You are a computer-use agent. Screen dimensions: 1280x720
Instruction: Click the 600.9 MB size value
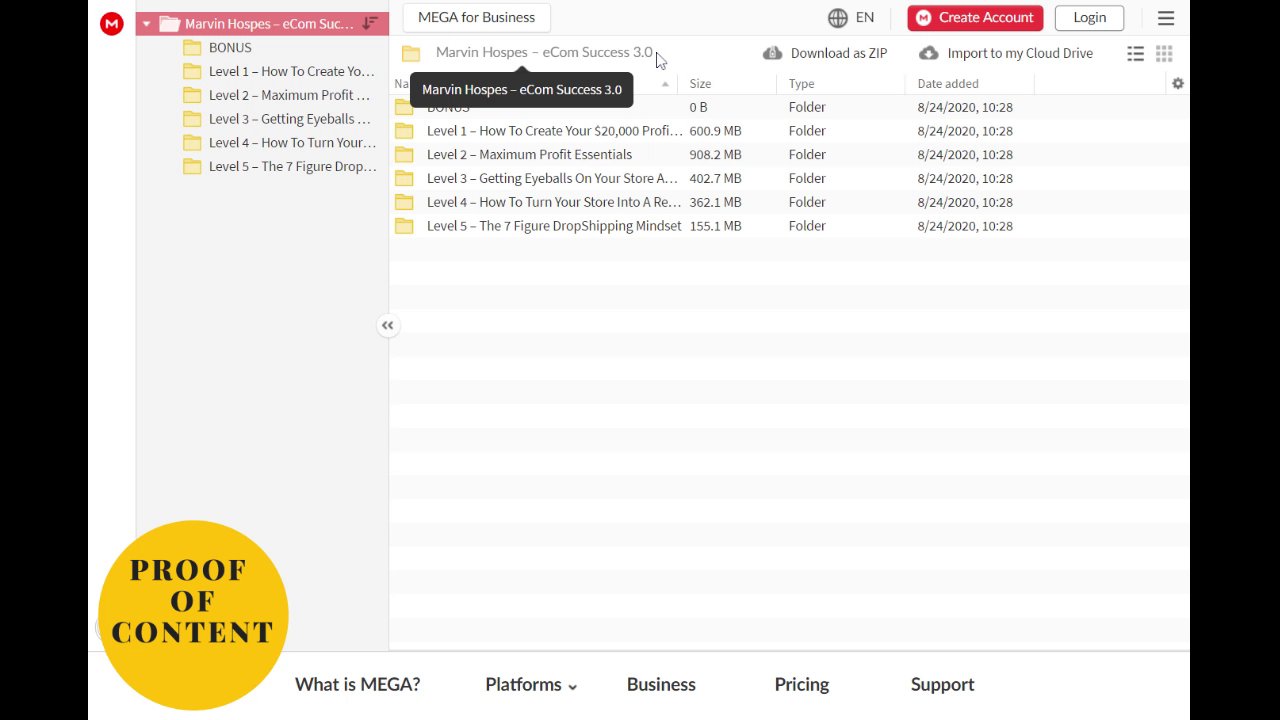click(715, 131)
